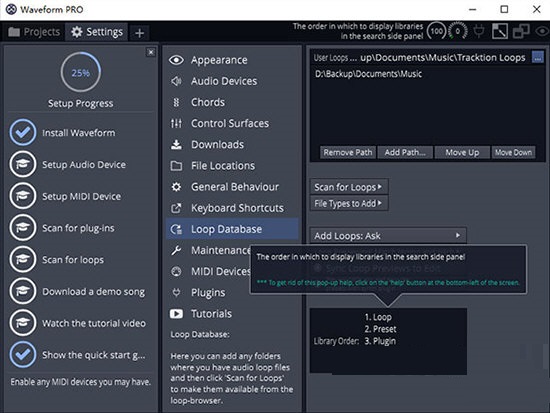The height and width of the screenshot is (413, 550).
Task: Click the Tutorials video play icon
Action: [176, 313]
